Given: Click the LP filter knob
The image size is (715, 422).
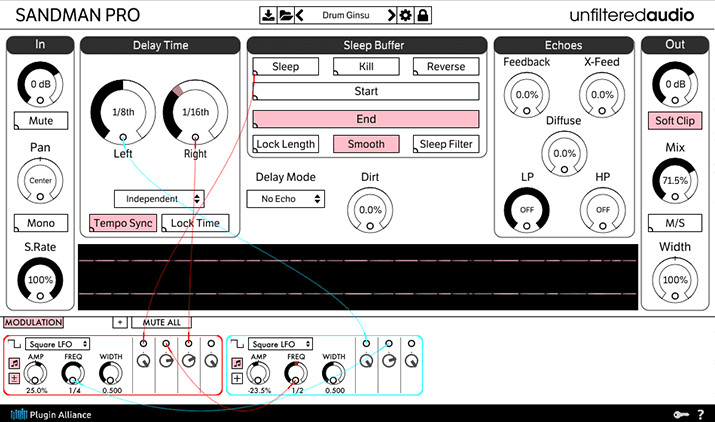Looking at the screenshot, I should pyautogui.click(x=527, y=210).
